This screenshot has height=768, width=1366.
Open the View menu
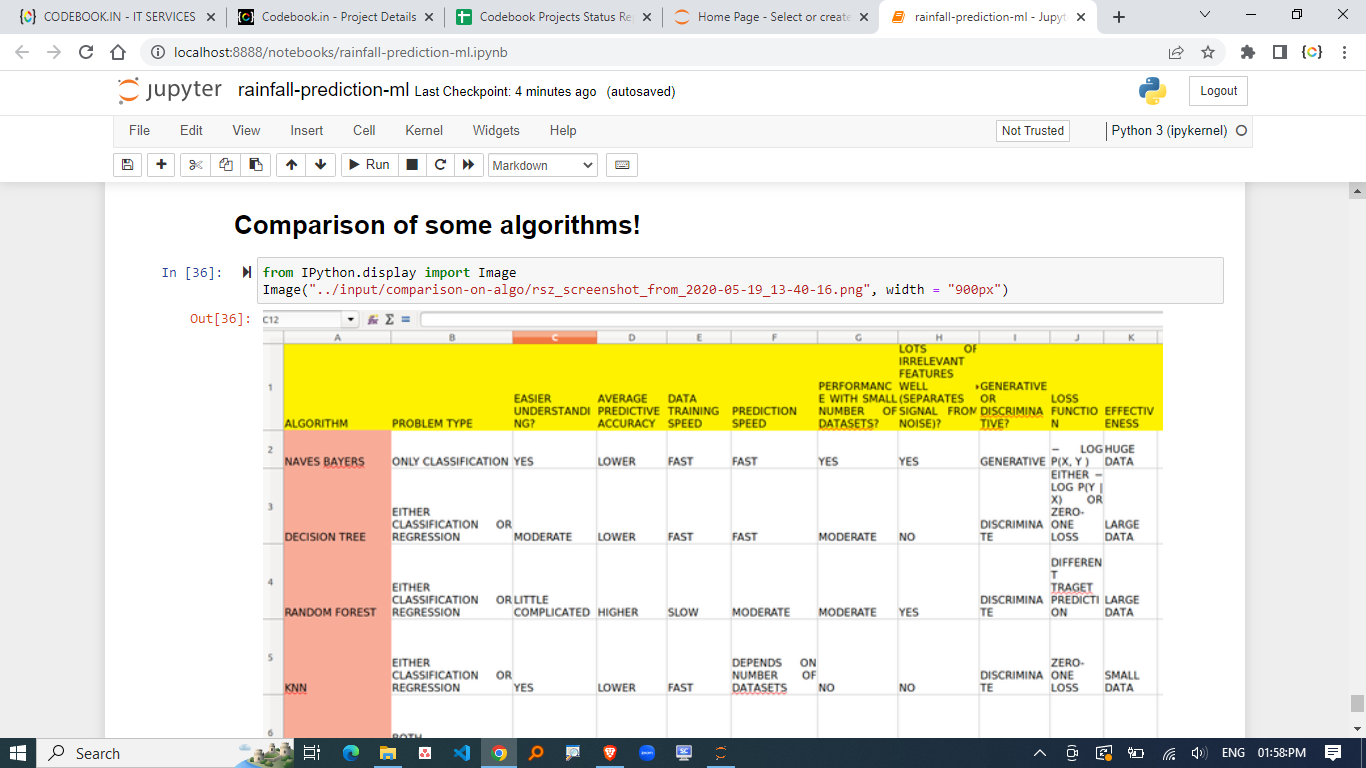(246, 130)
